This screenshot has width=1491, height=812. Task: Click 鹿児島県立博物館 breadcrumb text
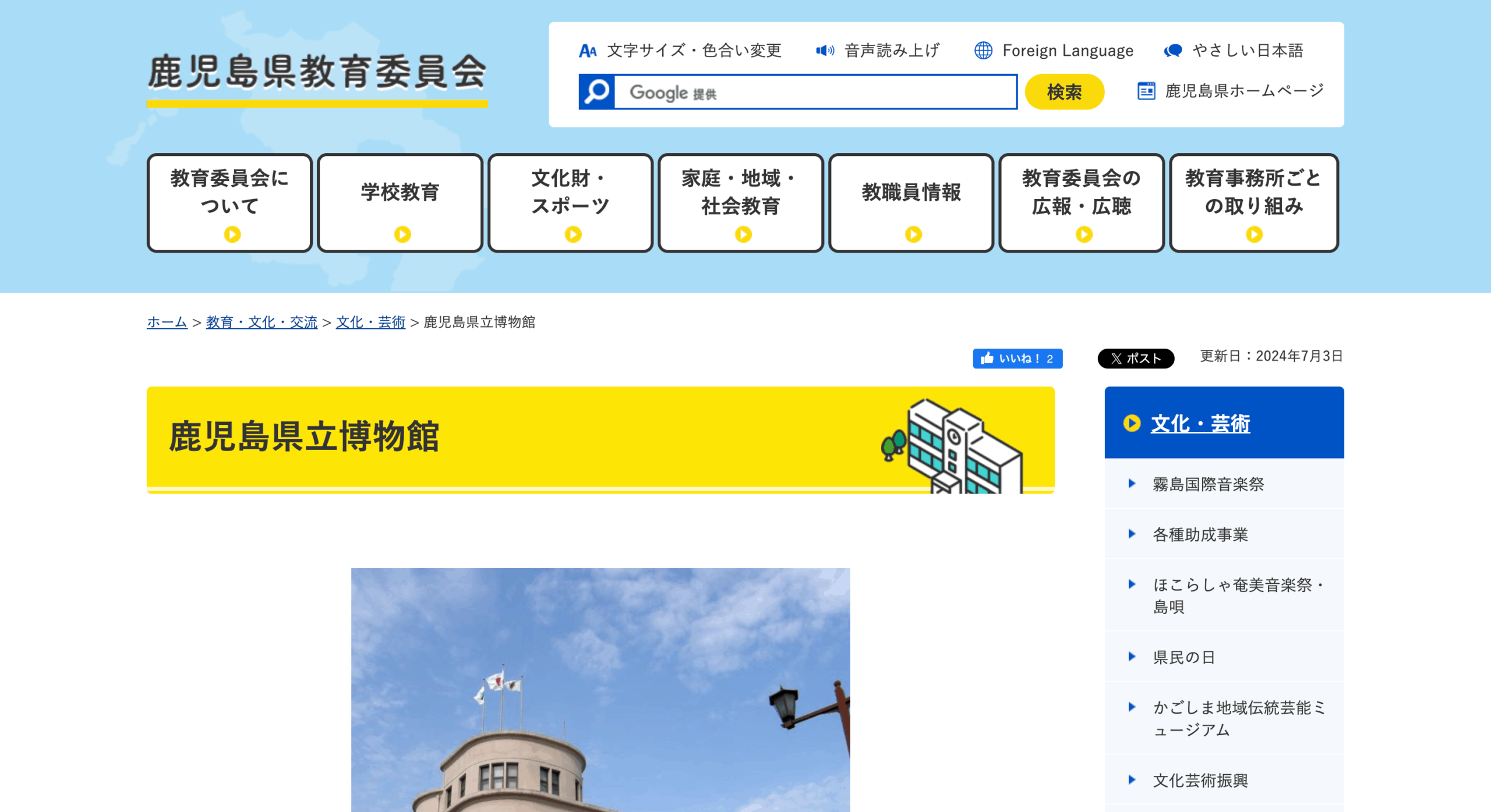(479, 322)
